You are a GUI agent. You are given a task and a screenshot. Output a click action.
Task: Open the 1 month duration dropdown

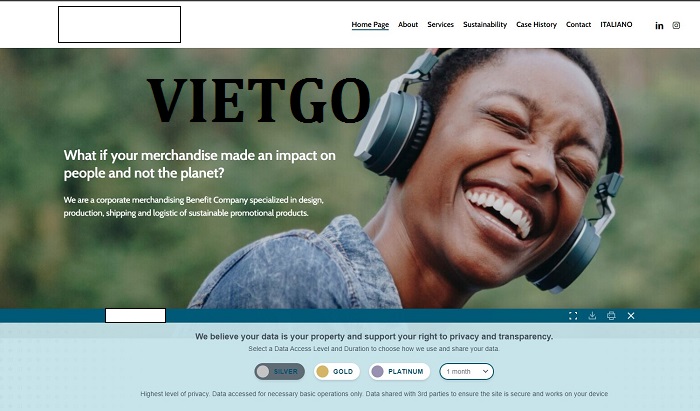tap(467, 371)
